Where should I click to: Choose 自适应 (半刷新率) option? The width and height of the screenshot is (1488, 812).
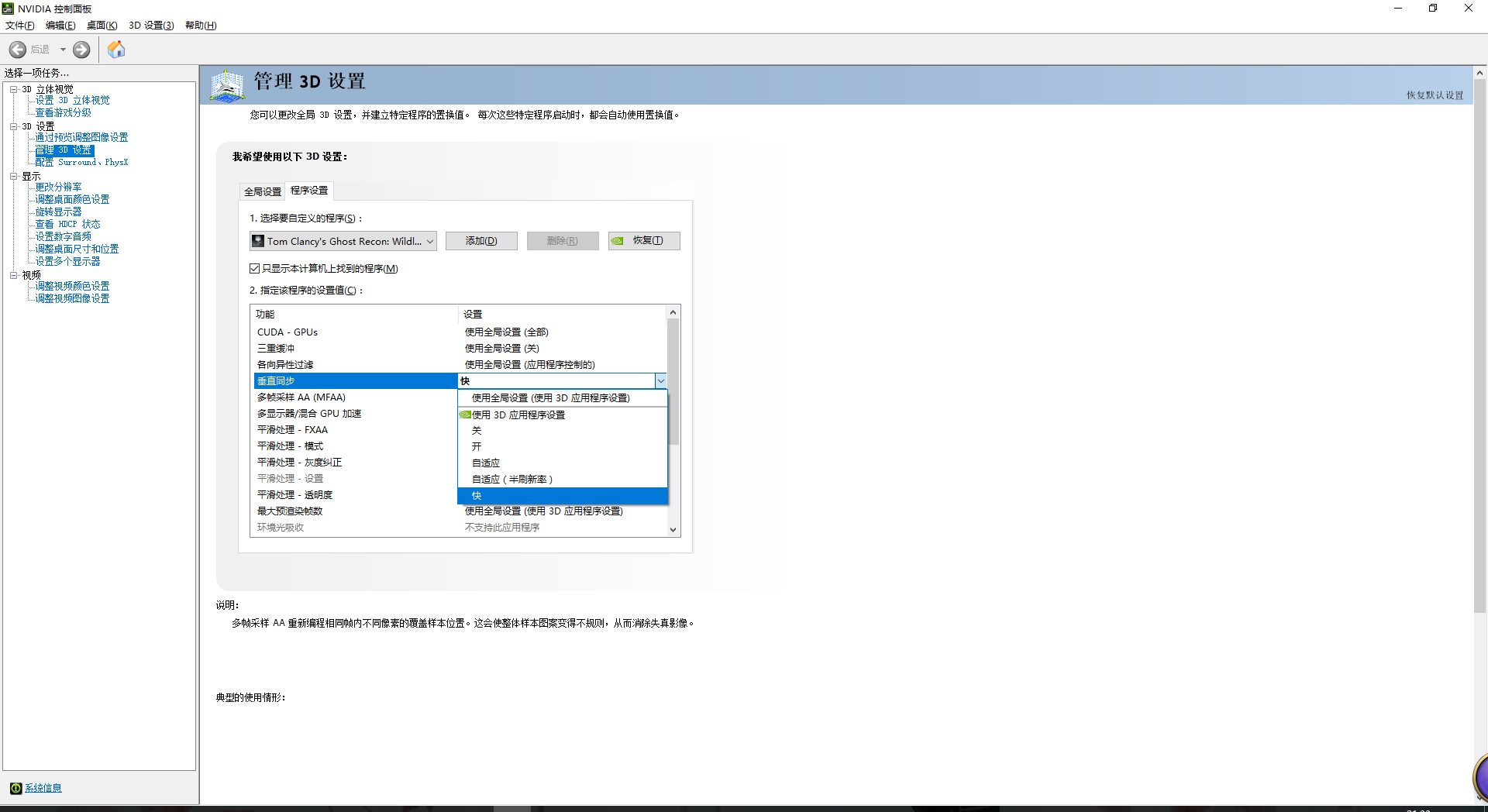[563, 480]
